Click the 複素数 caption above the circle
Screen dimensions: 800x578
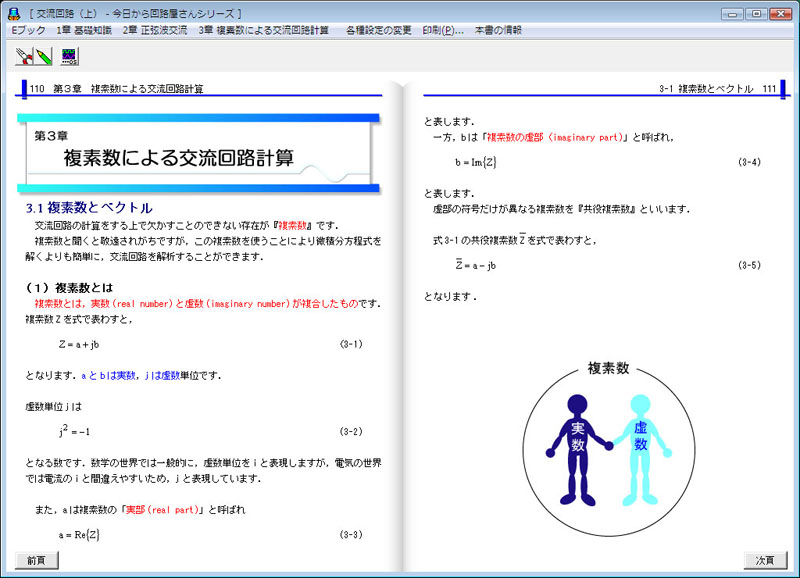tap(609, 368)
